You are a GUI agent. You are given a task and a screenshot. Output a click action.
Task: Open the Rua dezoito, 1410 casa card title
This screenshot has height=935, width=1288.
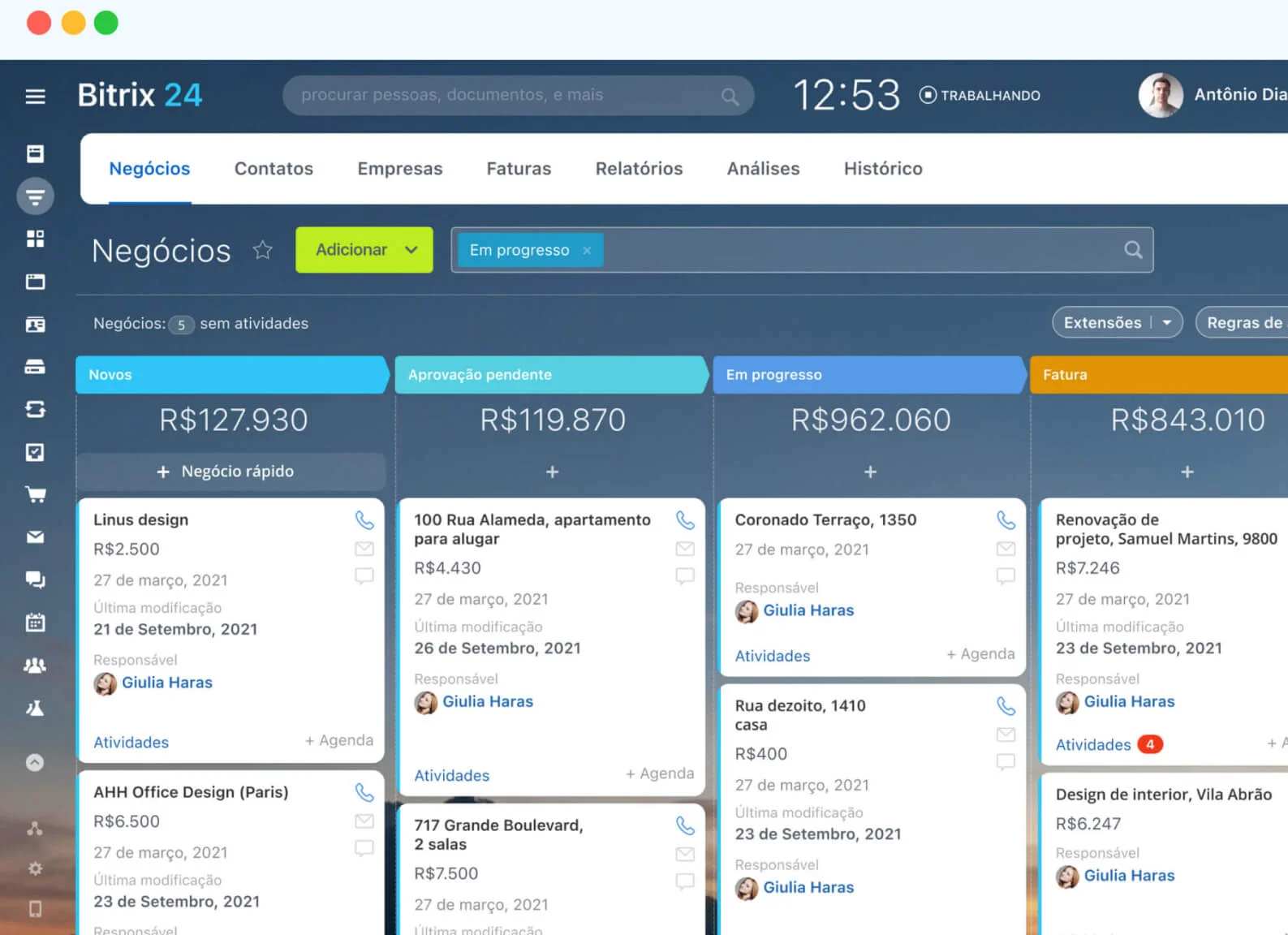point(800,715)
